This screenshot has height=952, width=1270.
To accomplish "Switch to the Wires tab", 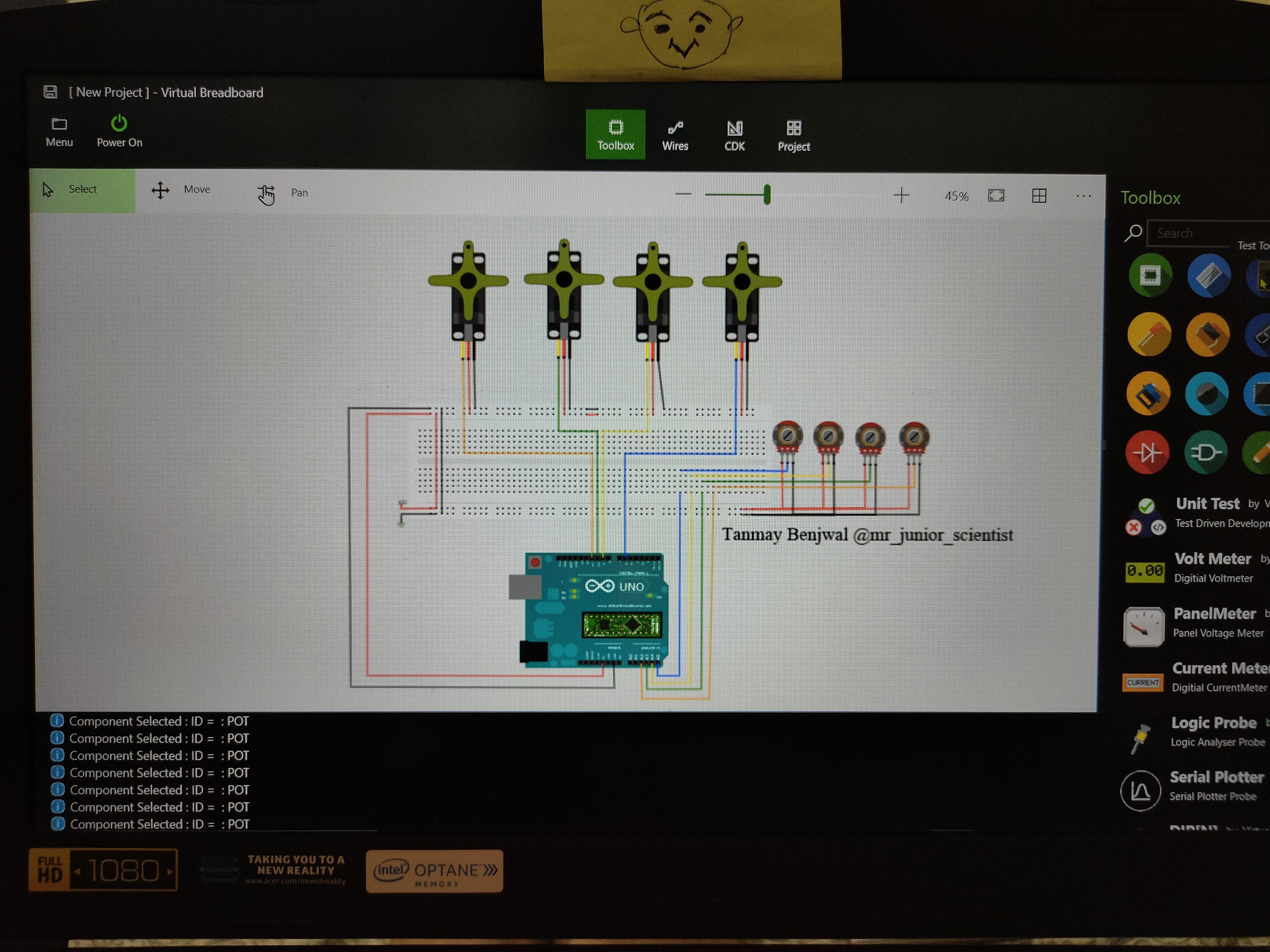I will pyautogui.click(x=675, y=136).
